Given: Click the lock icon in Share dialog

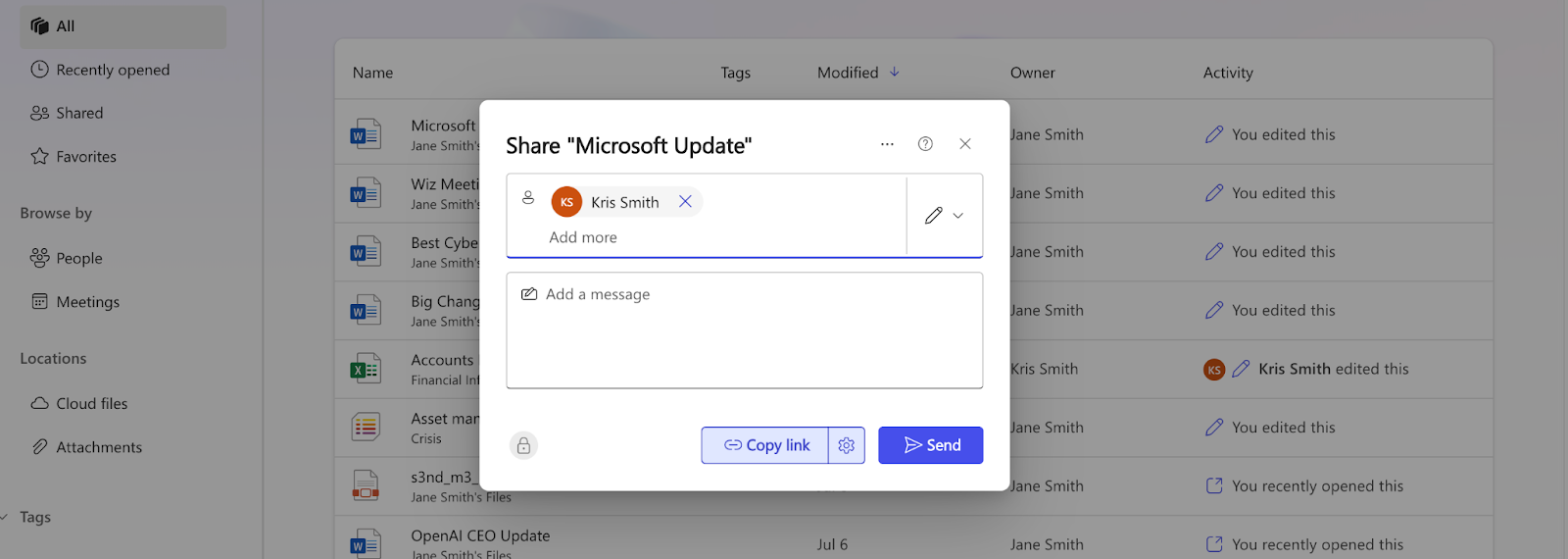Looking at the screenshot, I should (x=523, y=446).
